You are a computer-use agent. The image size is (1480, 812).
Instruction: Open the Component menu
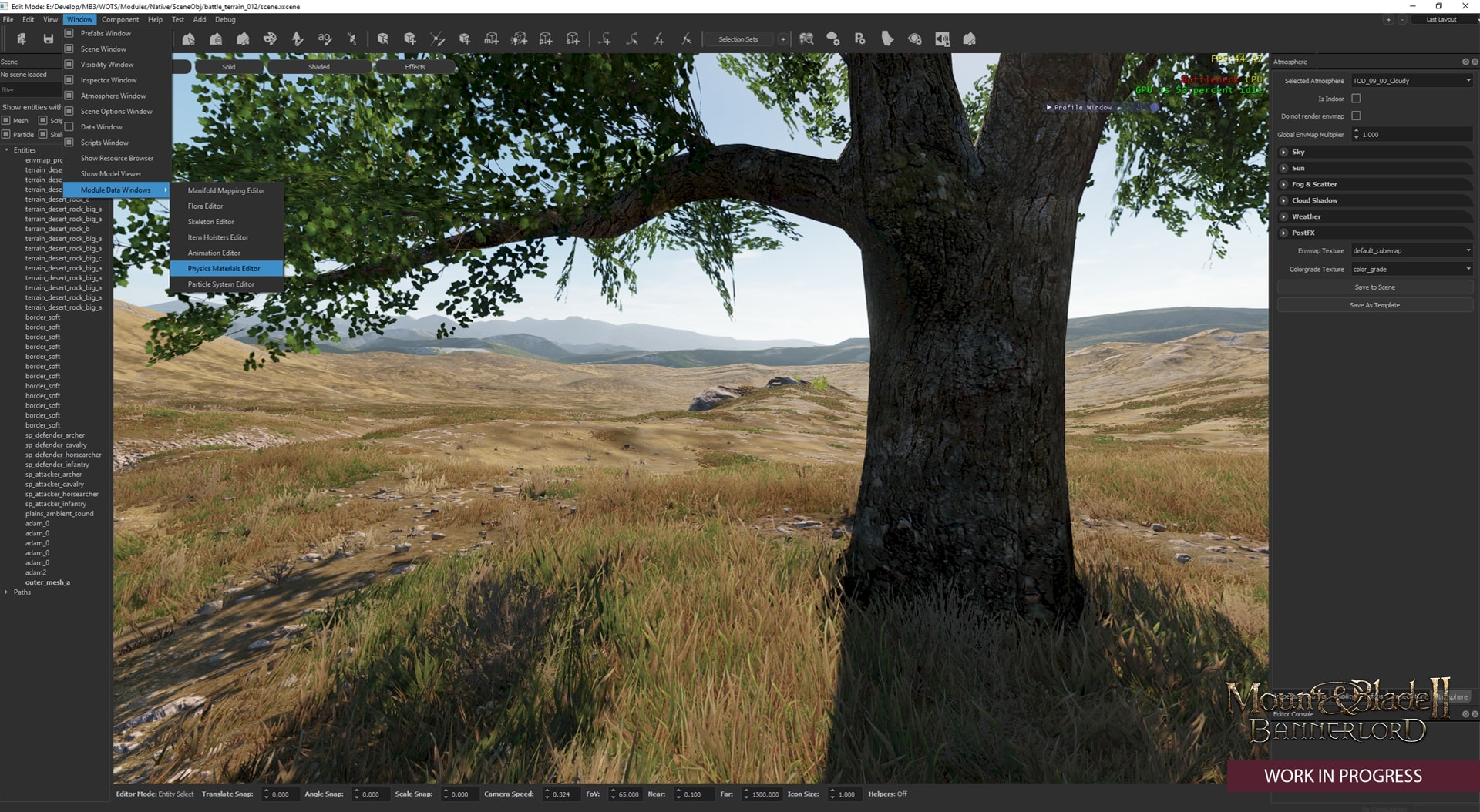[x=120, y=19]
